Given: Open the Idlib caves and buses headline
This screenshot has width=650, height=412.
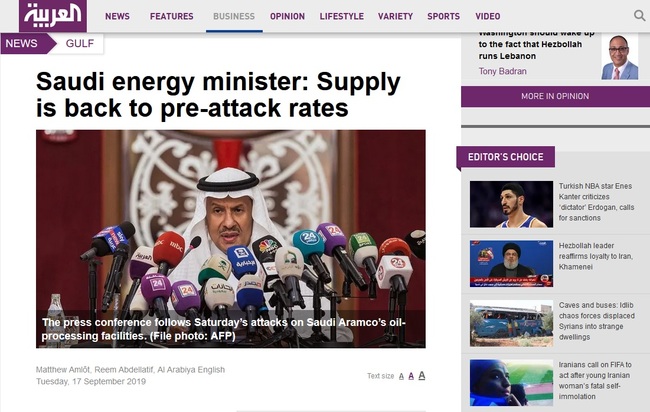Looking at the screenshot, I should (x=597, y=321).
